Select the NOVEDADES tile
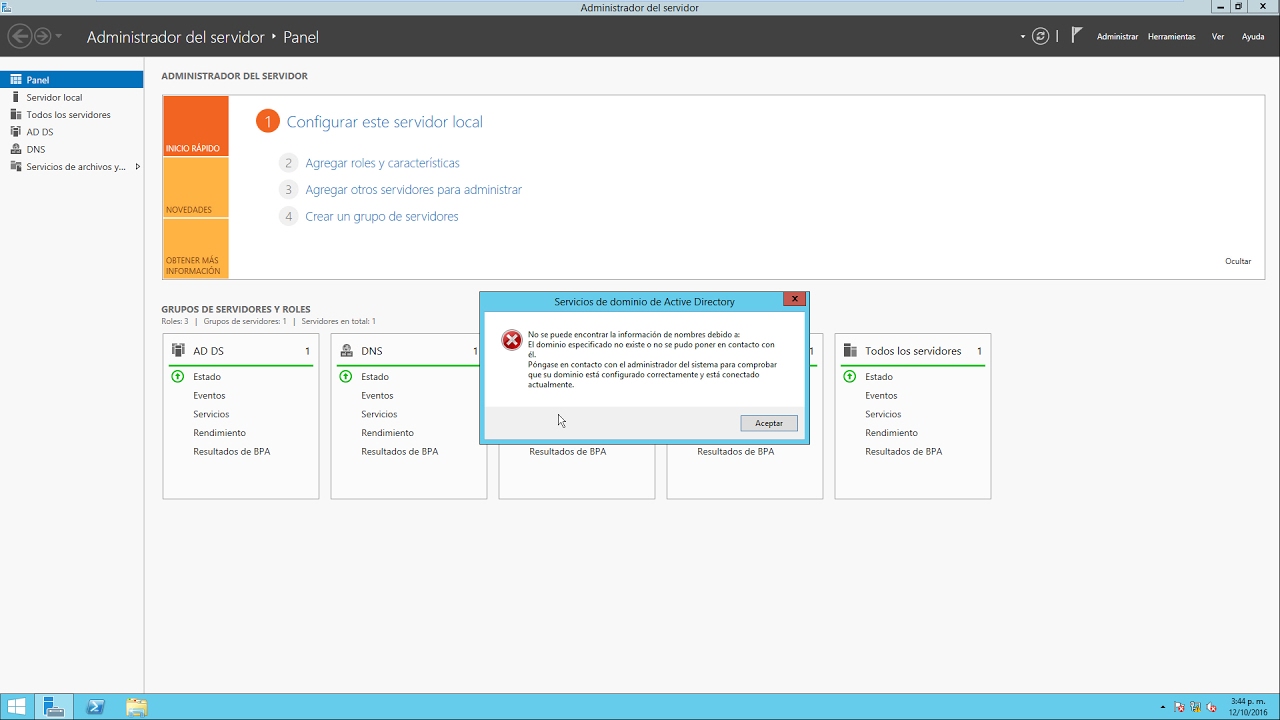1280x720 pixels. [x=196, y=187]
